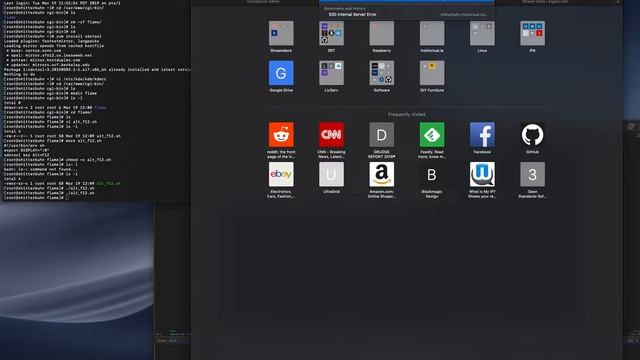Click the drwxr-xr-x flame directory listing line in terminal
The height and width of the screenshot is (360, 640).
pyautogui.click(x=55, y=107)
